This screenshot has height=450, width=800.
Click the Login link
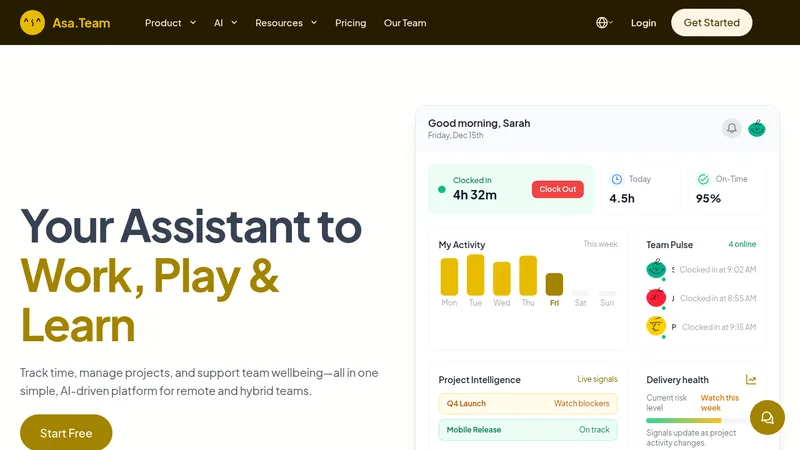coord(643,23)
